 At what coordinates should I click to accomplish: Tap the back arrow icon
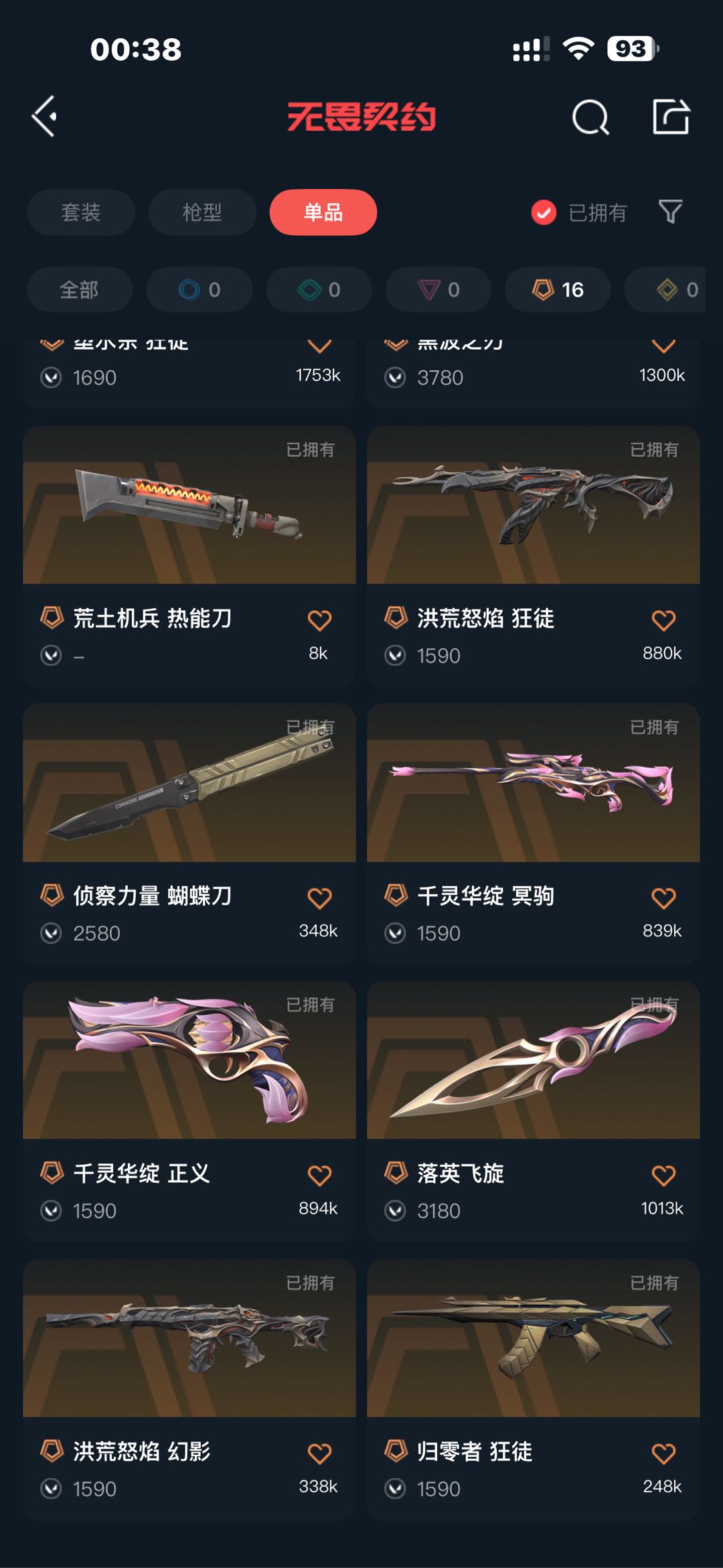[x=45, y=117]
